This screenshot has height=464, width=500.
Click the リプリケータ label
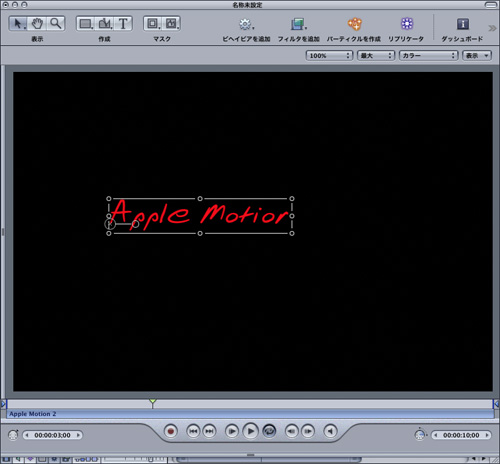click(x=406, y=39)
